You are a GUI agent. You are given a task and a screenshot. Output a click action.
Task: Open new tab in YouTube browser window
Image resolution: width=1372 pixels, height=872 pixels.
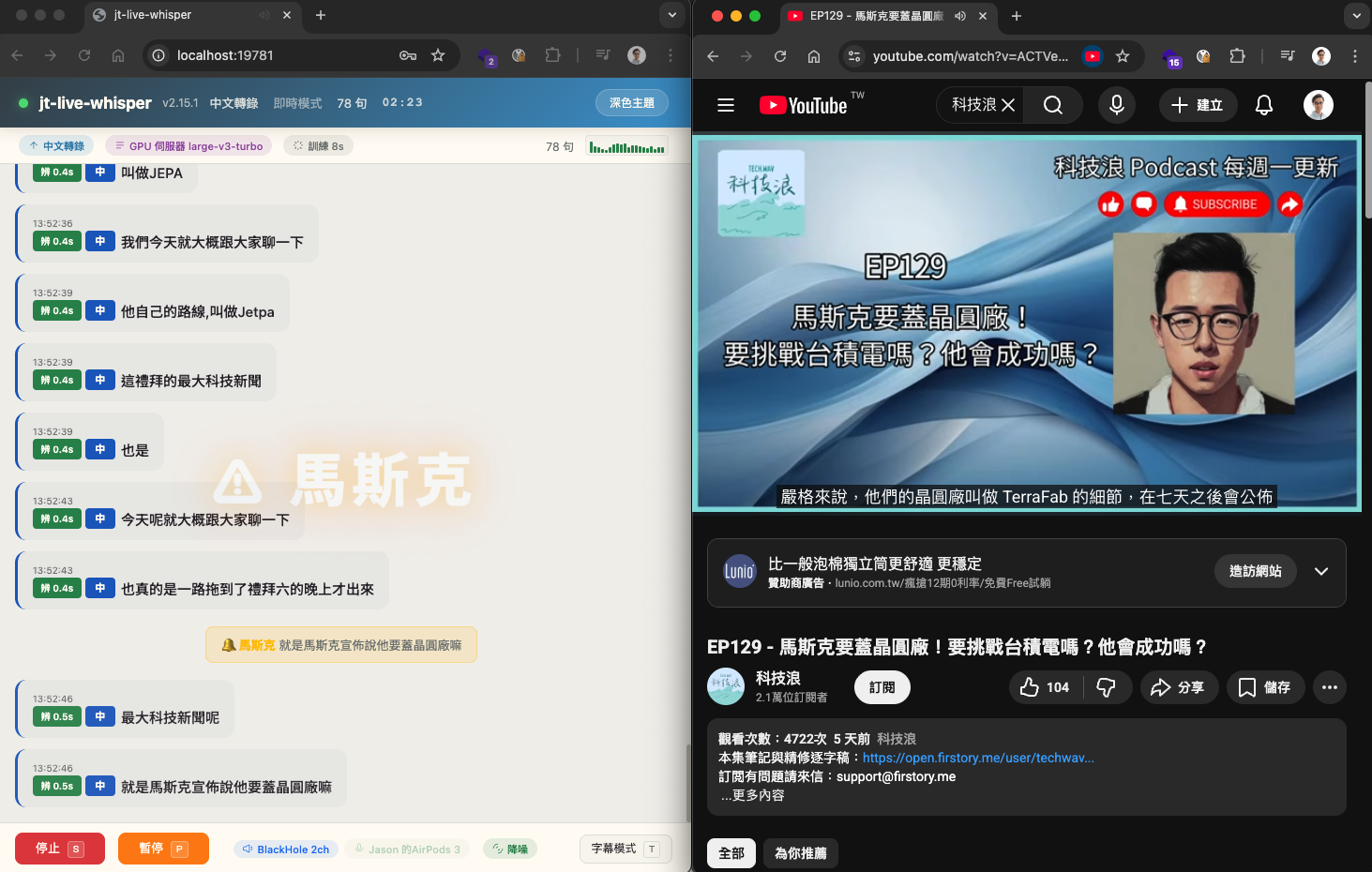tap(1017, 16)
